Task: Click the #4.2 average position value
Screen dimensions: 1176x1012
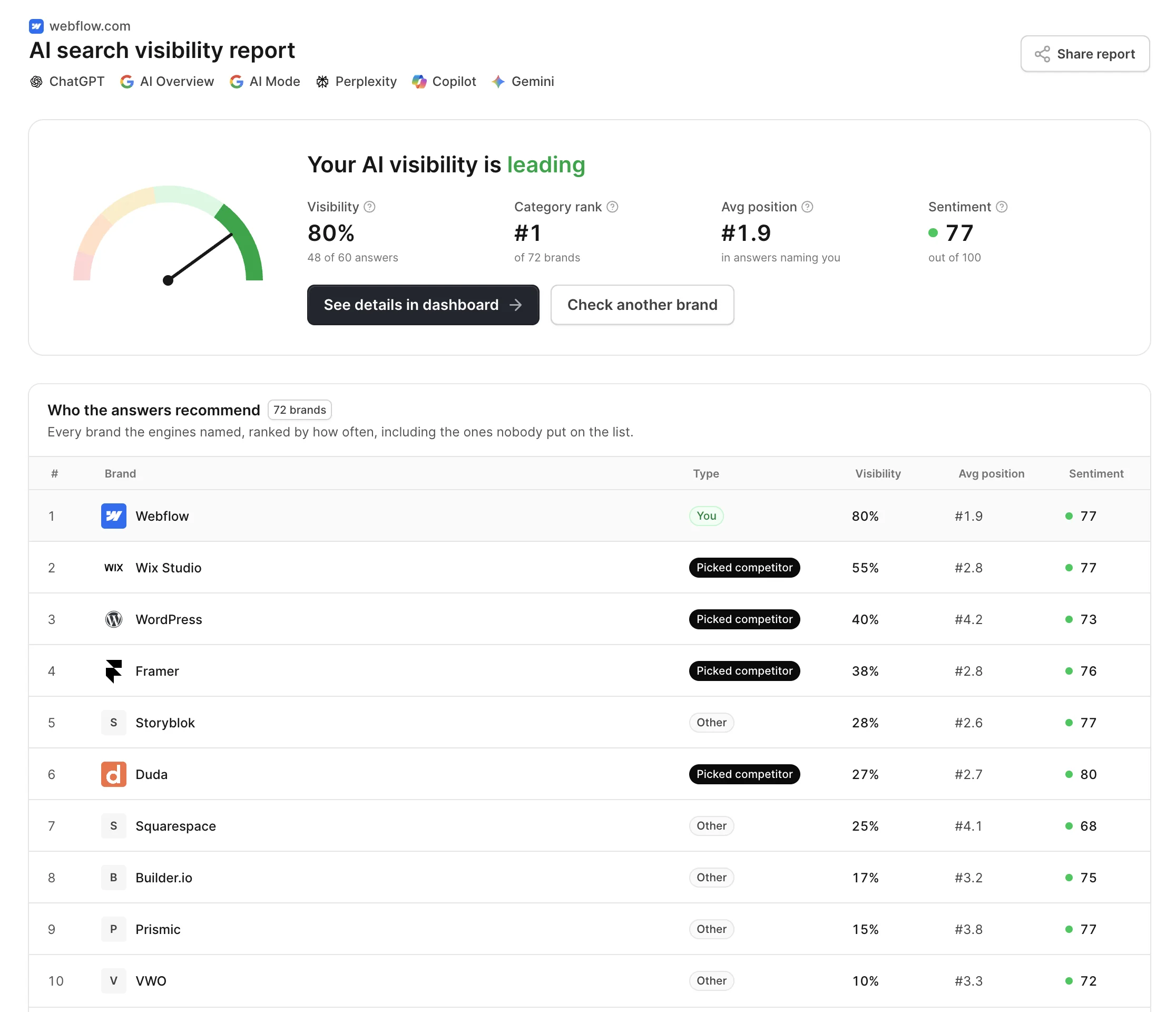Action: tap(968, 619)
